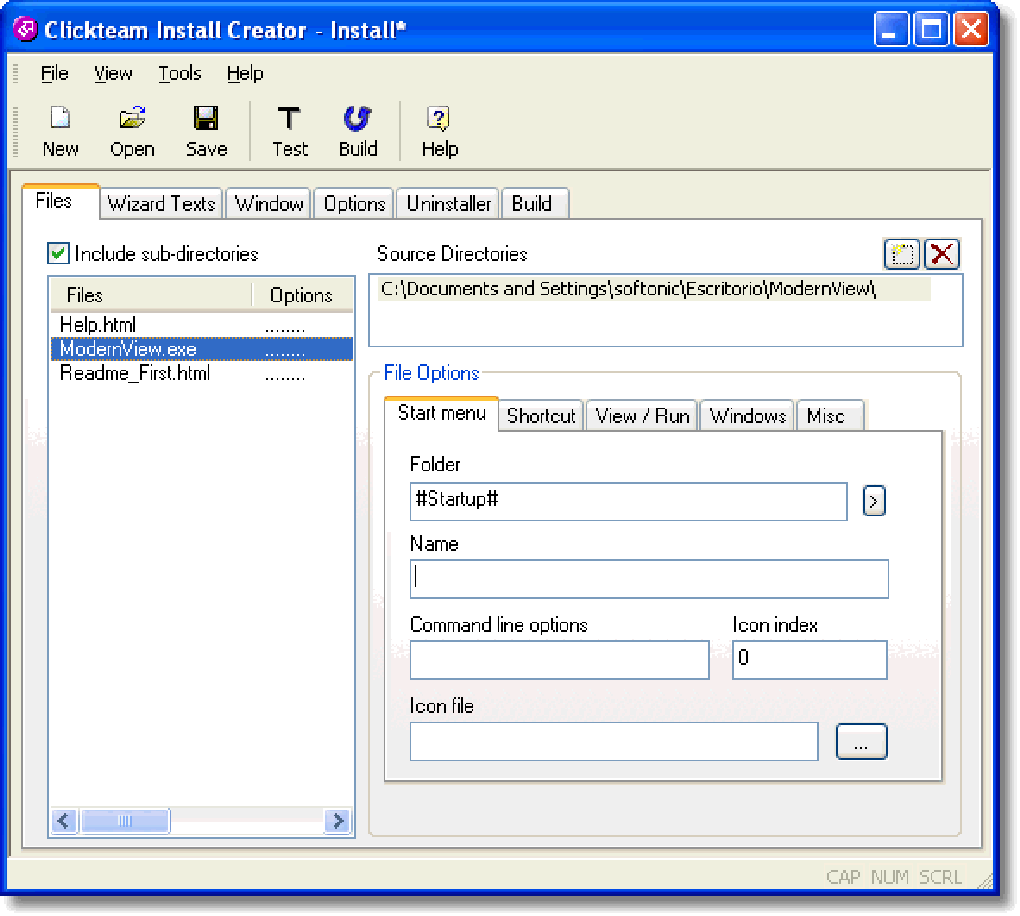Switch to the View / Run tab
The width and height of the screenshot is (1020, 916).
point(642,416)
